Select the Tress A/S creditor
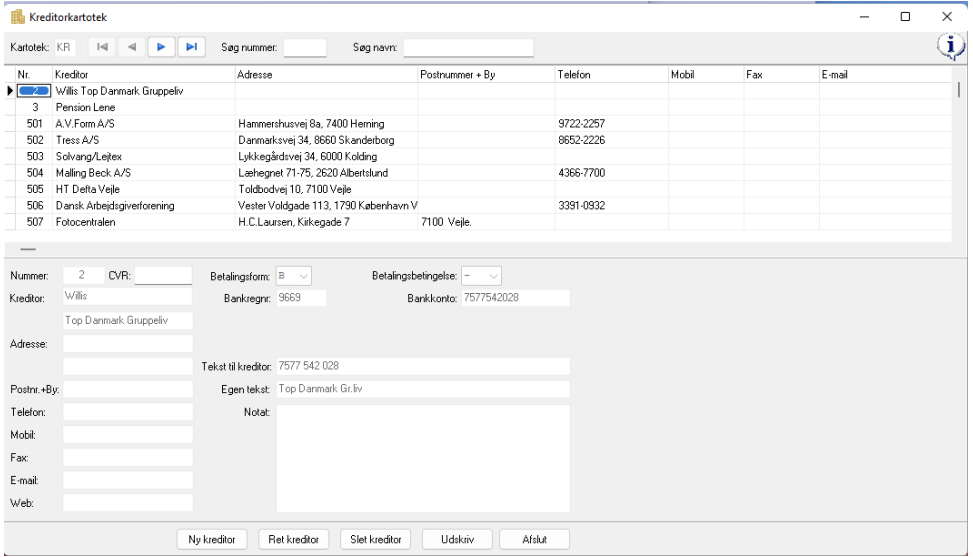Viewport: 973px width, 557px height. [478, 140]
